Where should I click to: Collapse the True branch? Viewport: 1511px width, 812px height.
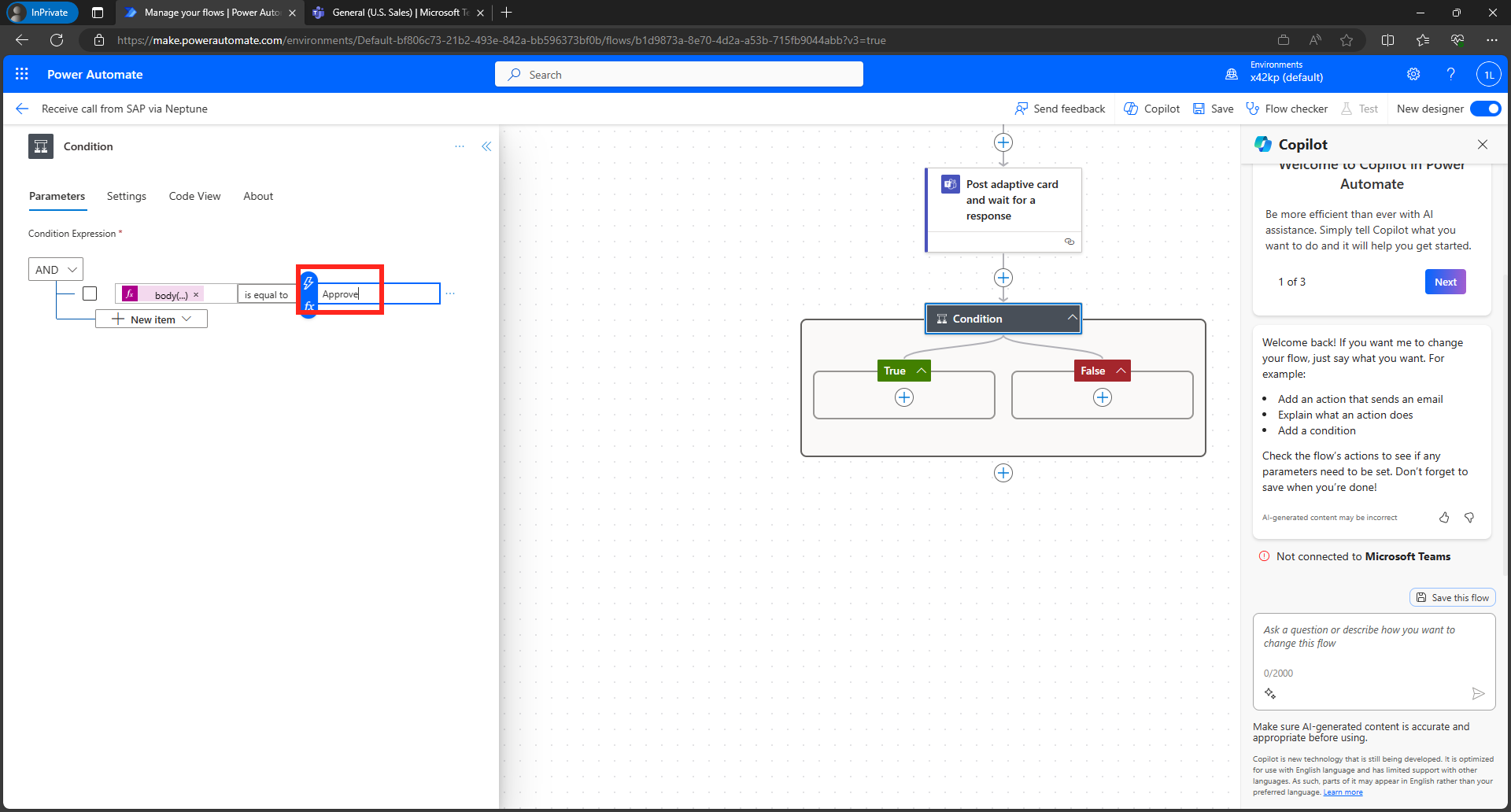[x=921, y=371]
